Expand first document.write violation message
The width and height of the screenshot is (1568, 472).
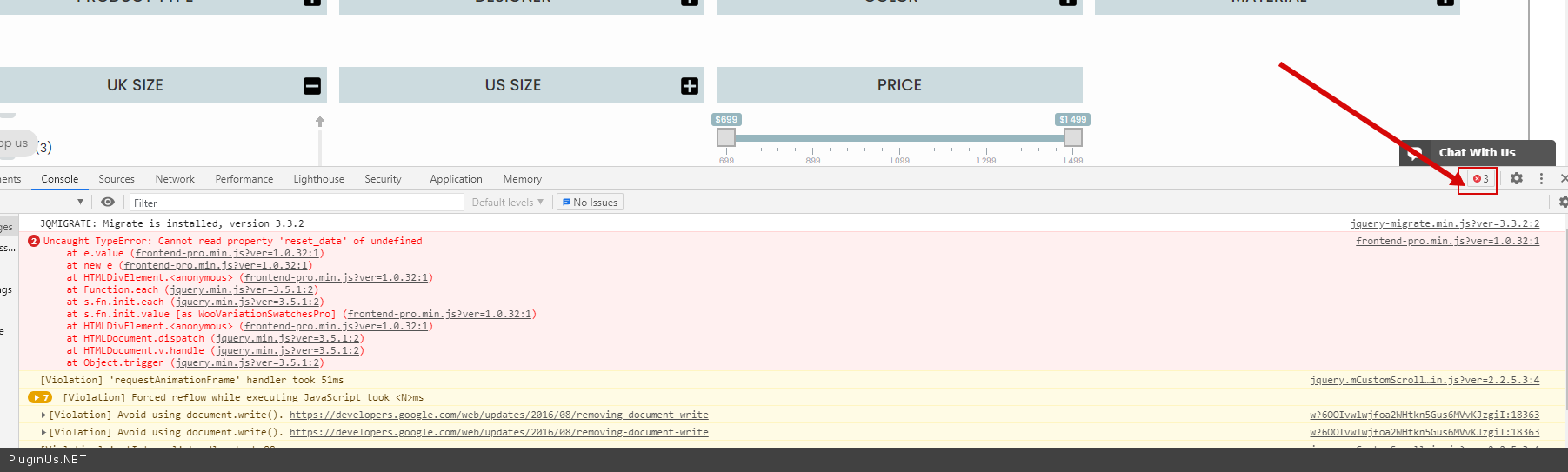click(x=44, y=415)
